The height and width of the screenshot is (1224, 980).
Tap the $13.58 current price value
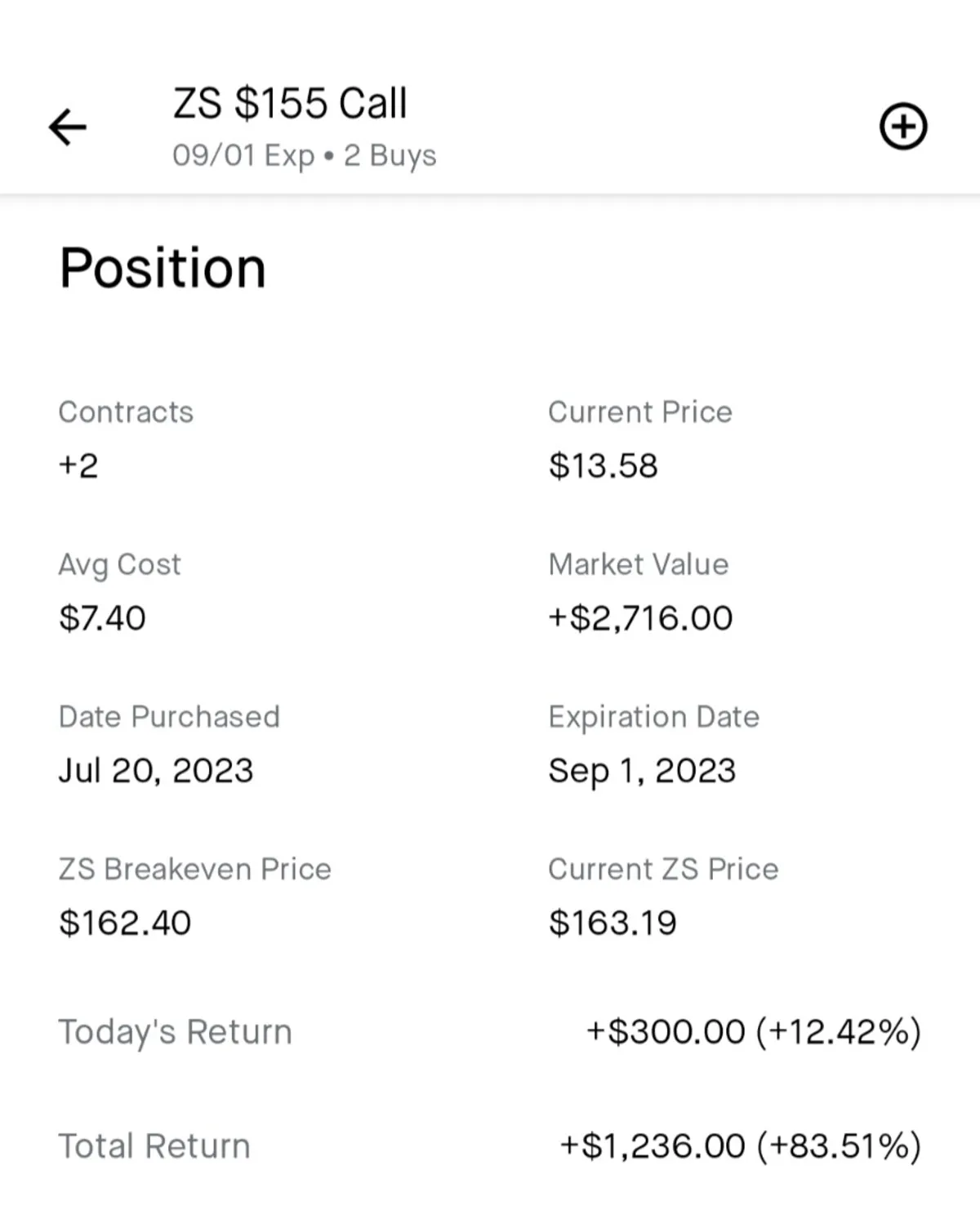(603, 465)
